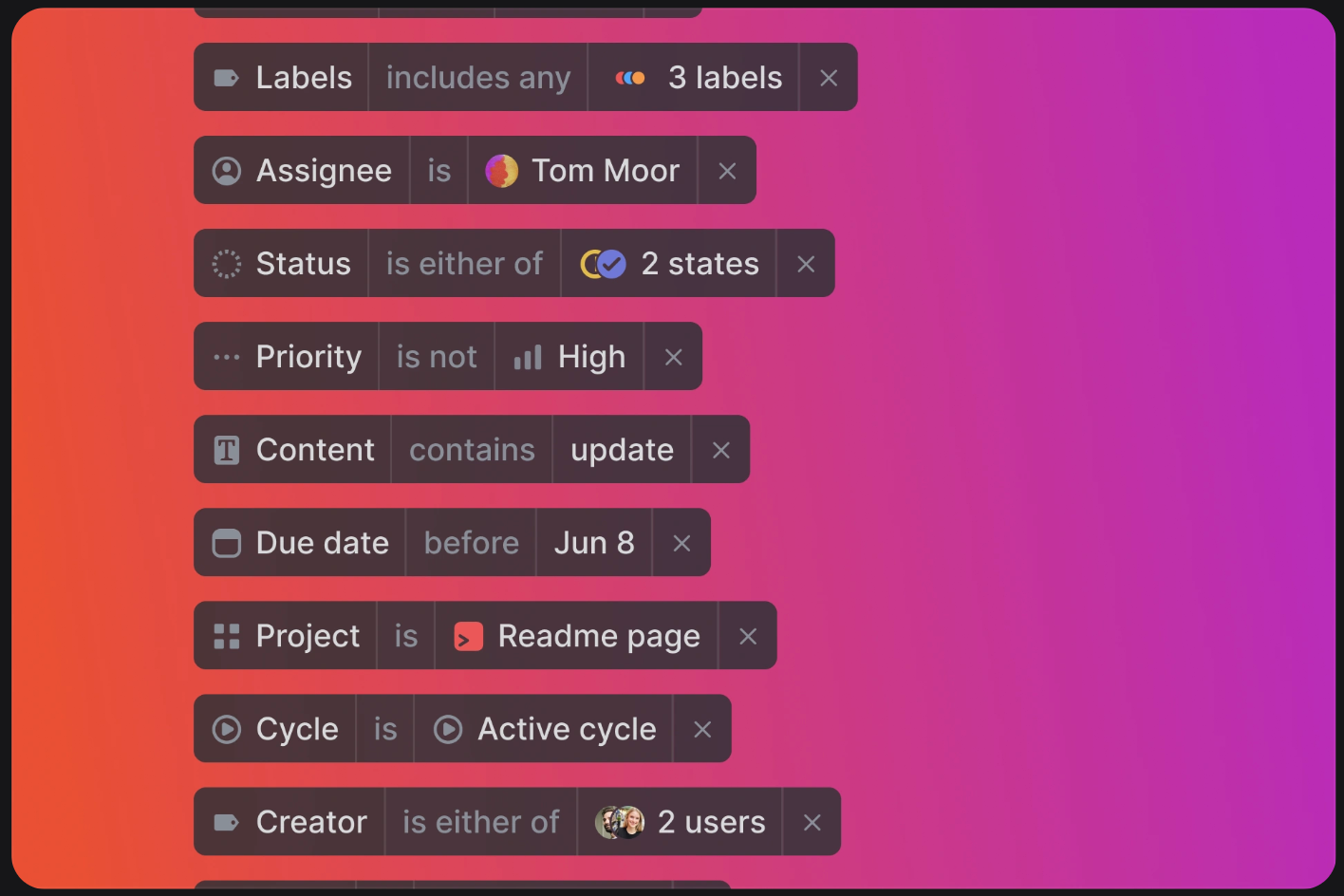Click the Project grid icon
This screenshot has width=1344, height=896.
coord(226,636)
